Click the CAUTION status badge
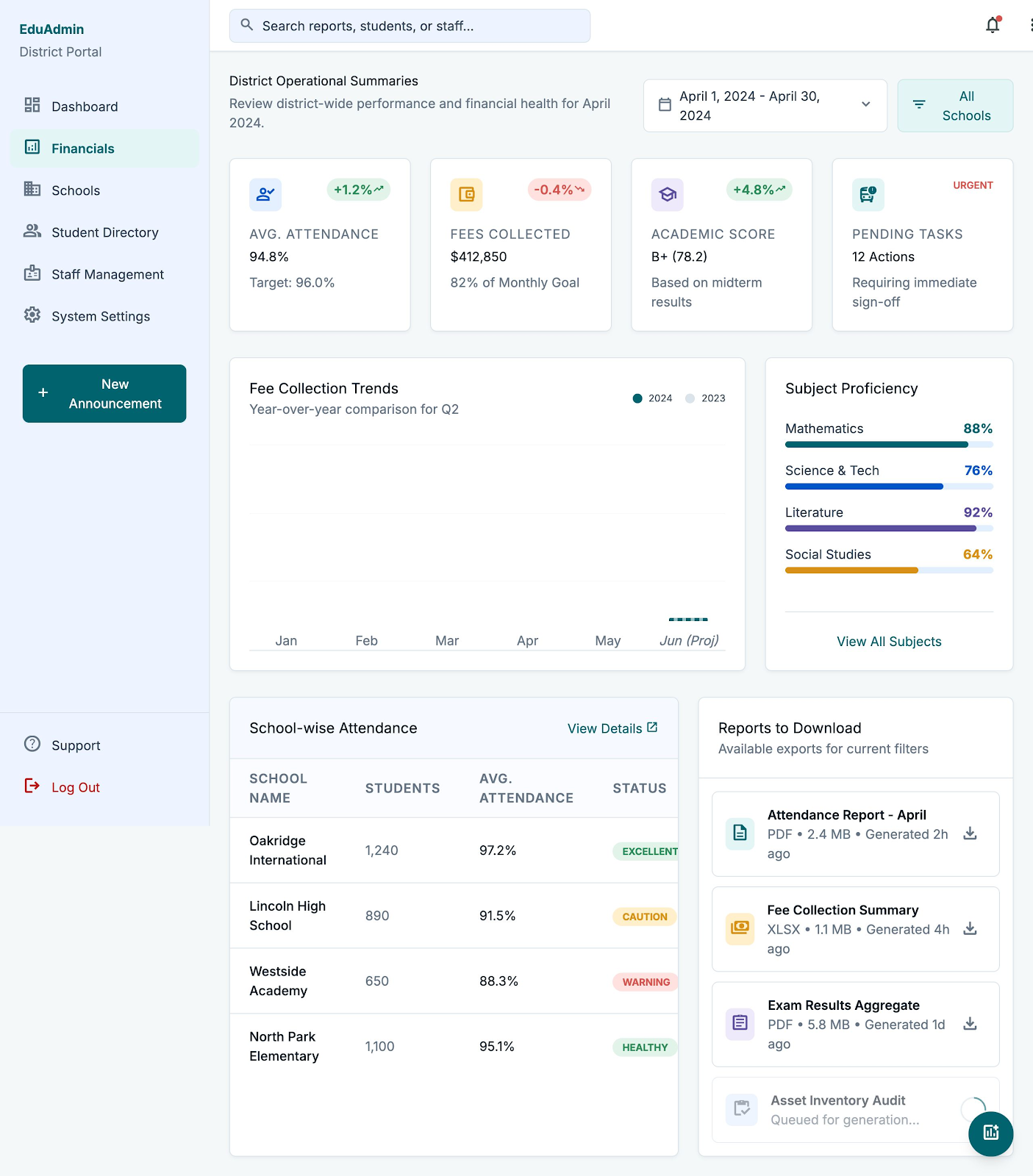The image size is (1033, 1176). point(645,917)
